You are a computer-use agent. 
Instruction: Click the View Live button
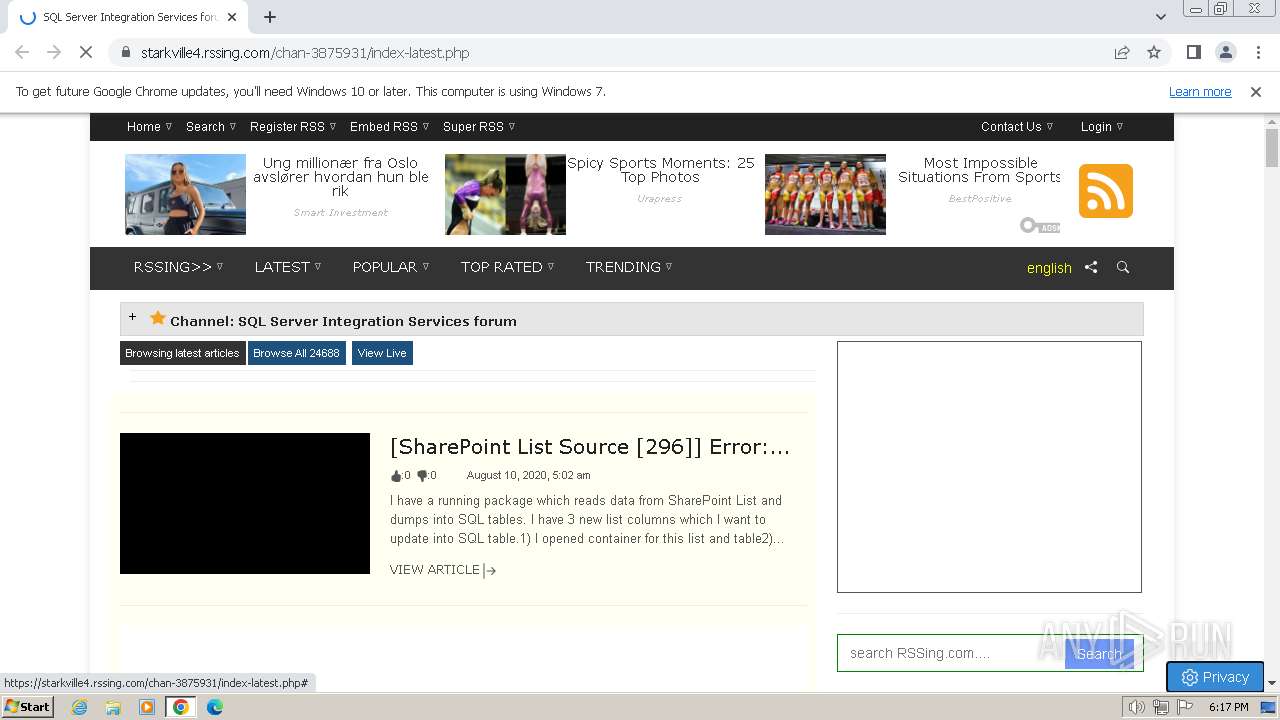coord(382,353)
